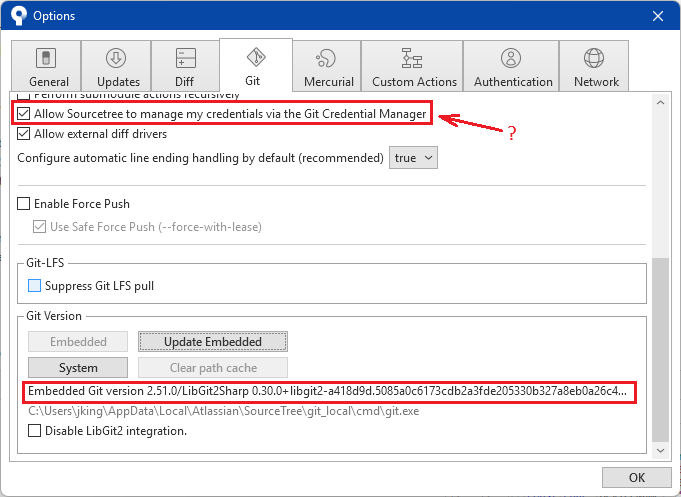Click the Git-LFS group label
The image size is (681, 497).
(x=45, y=263)
